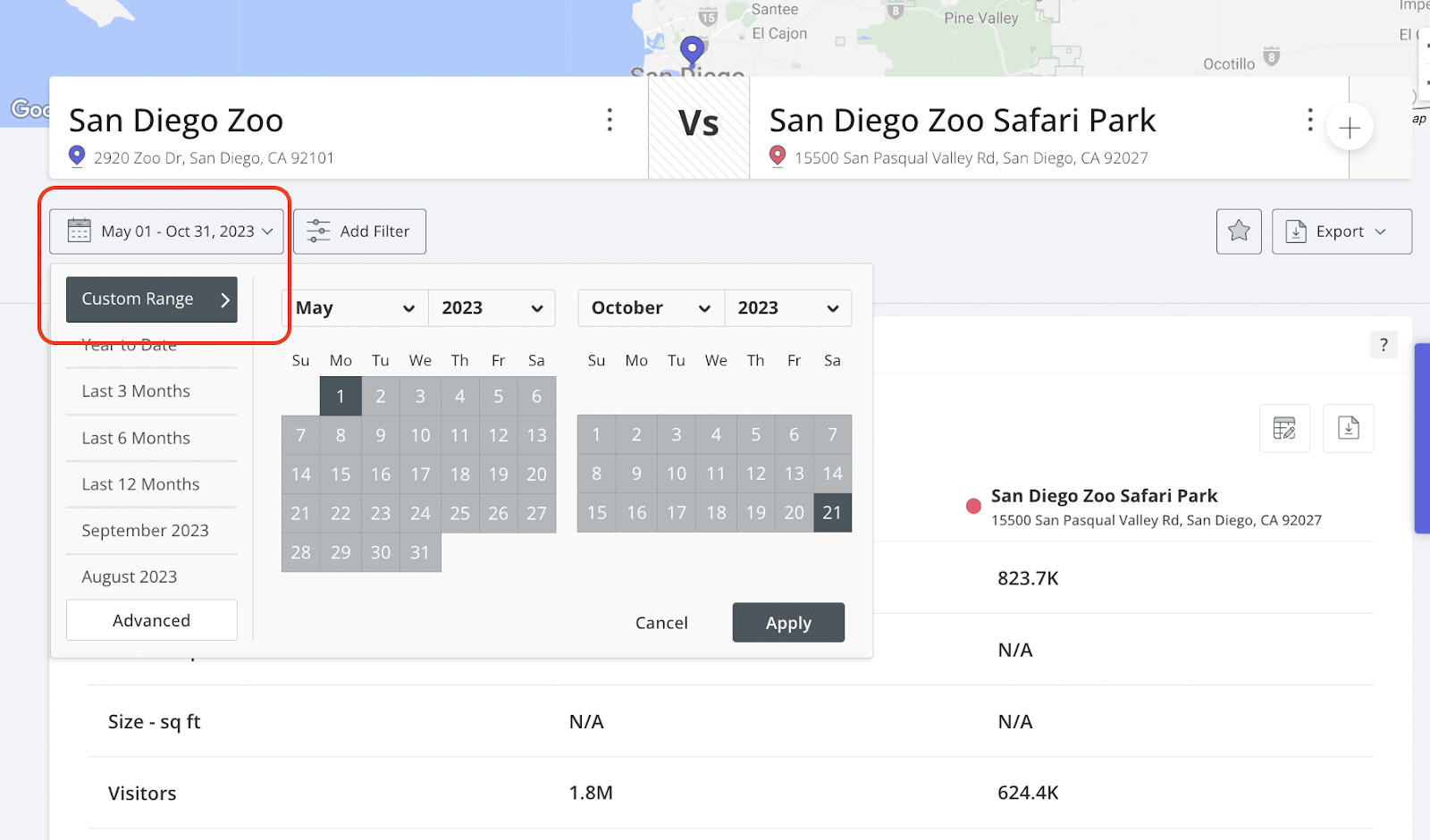Select October 21 in the end calendar
Screen dimensions: 1430x840
click(x=832, y=513)
